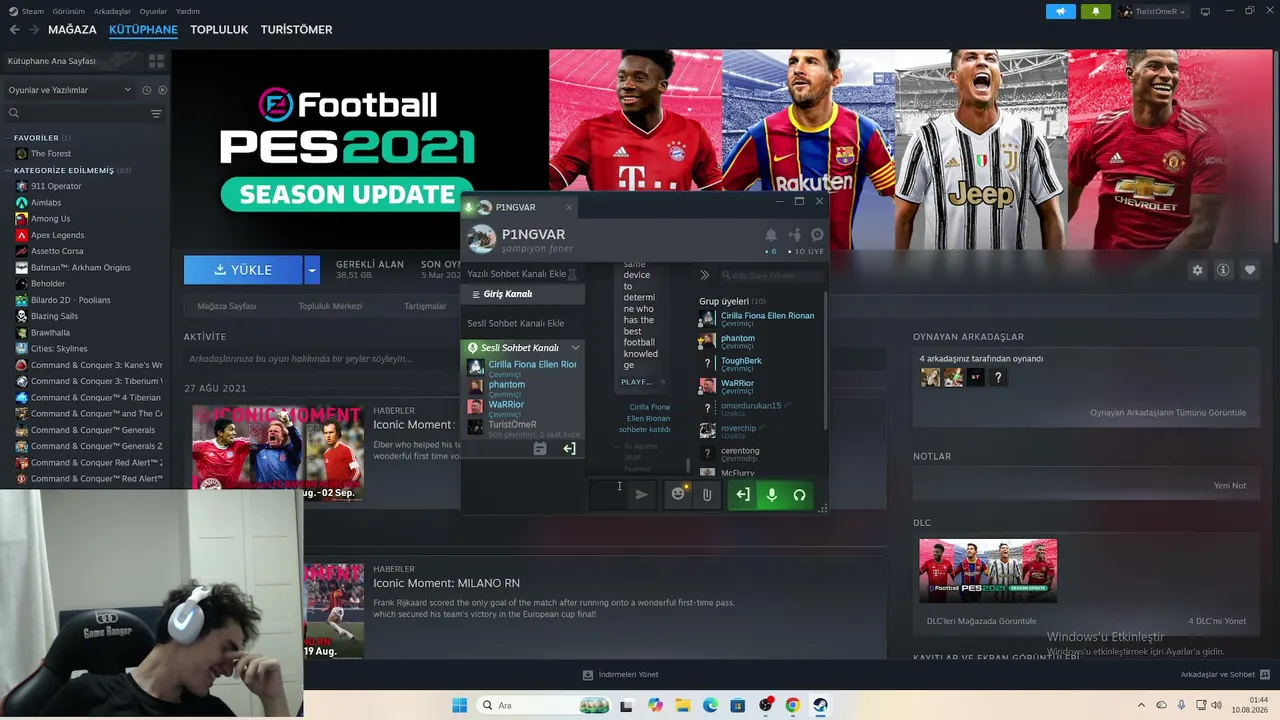Show recently played clock filter in library
1280x720 pixels.
(x=147, y=90)
